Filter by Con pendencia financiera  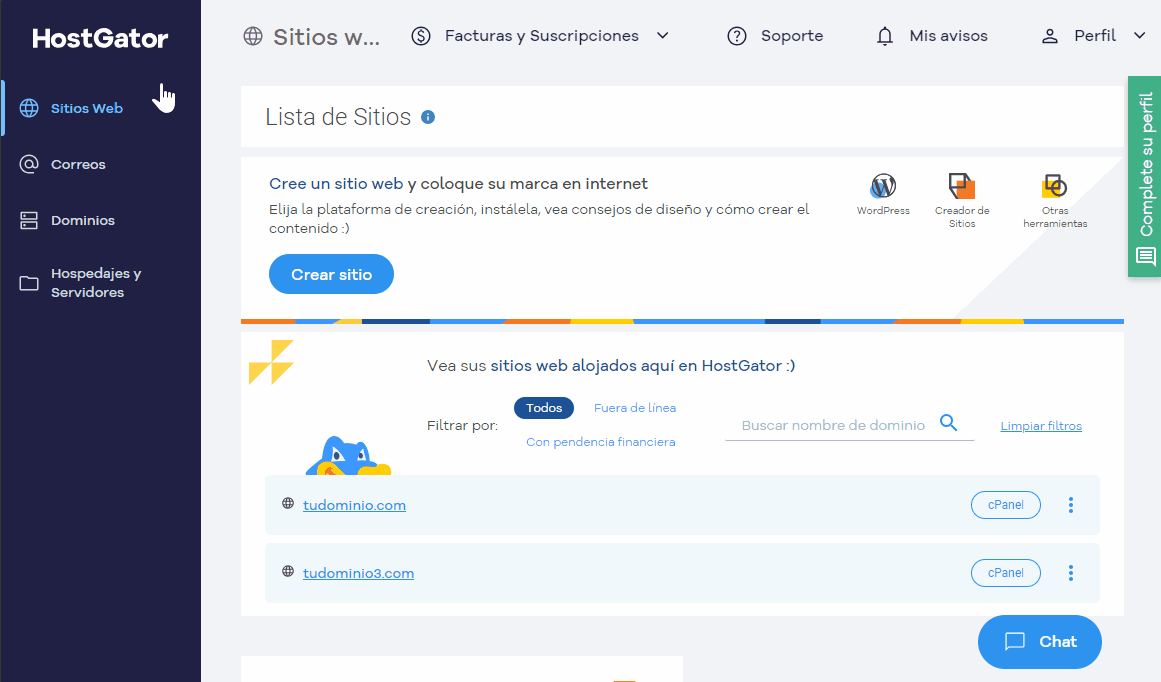[x=600, y=441]
